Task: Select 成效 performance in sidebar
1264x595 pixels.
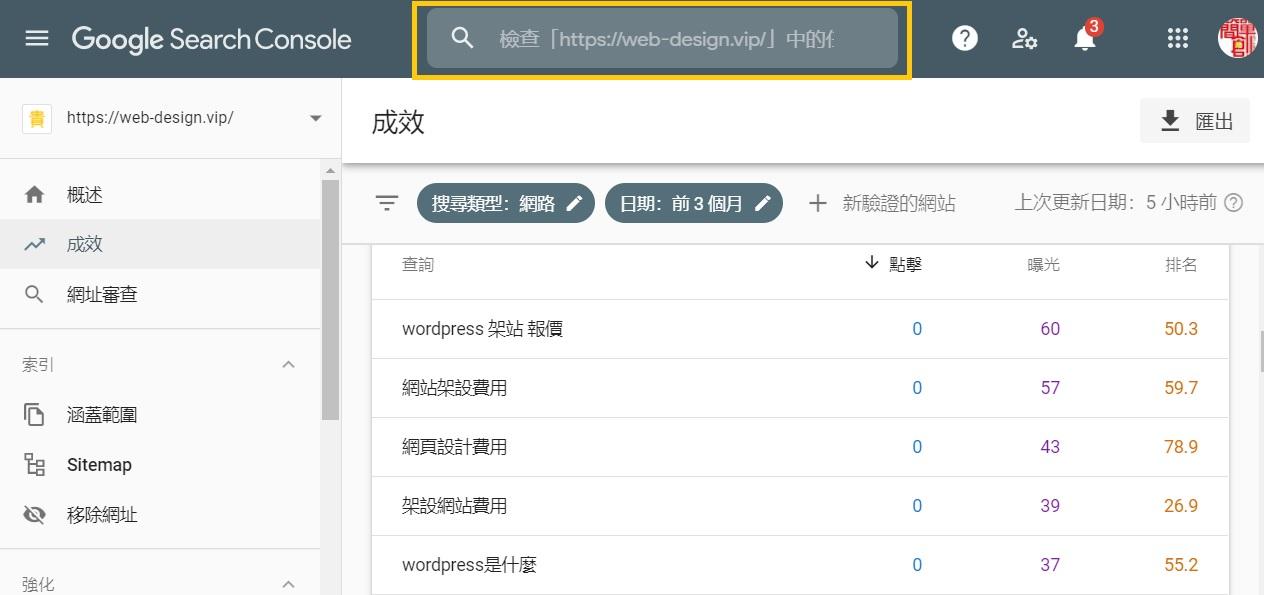Action: 160,244
